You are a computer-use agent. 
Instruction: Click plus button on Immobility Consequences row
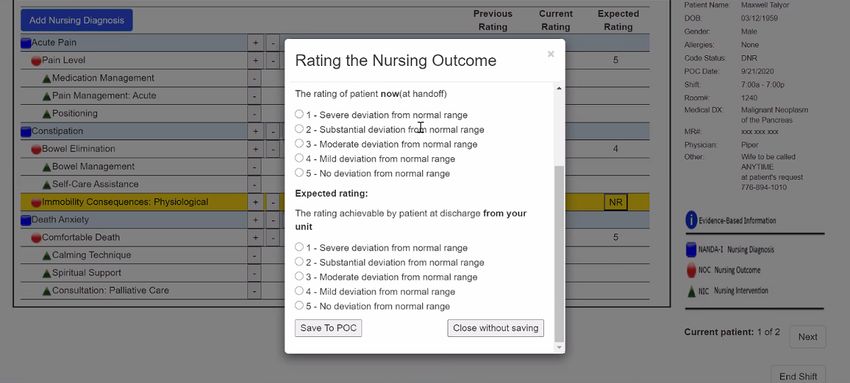[x=255, y=203]
